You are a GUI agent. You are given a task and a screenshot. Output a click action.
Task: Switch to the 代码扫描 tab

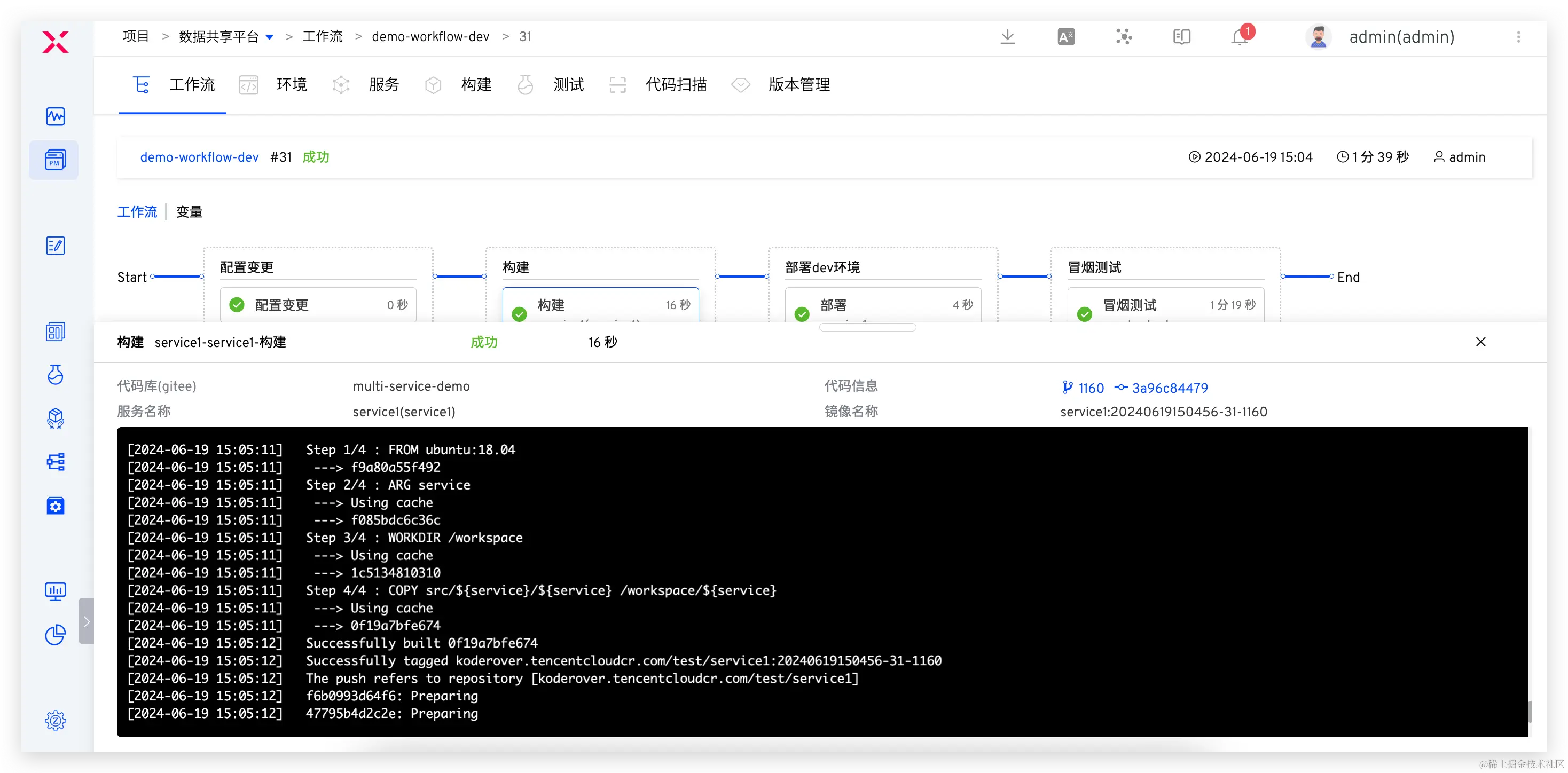coord(676,84)
